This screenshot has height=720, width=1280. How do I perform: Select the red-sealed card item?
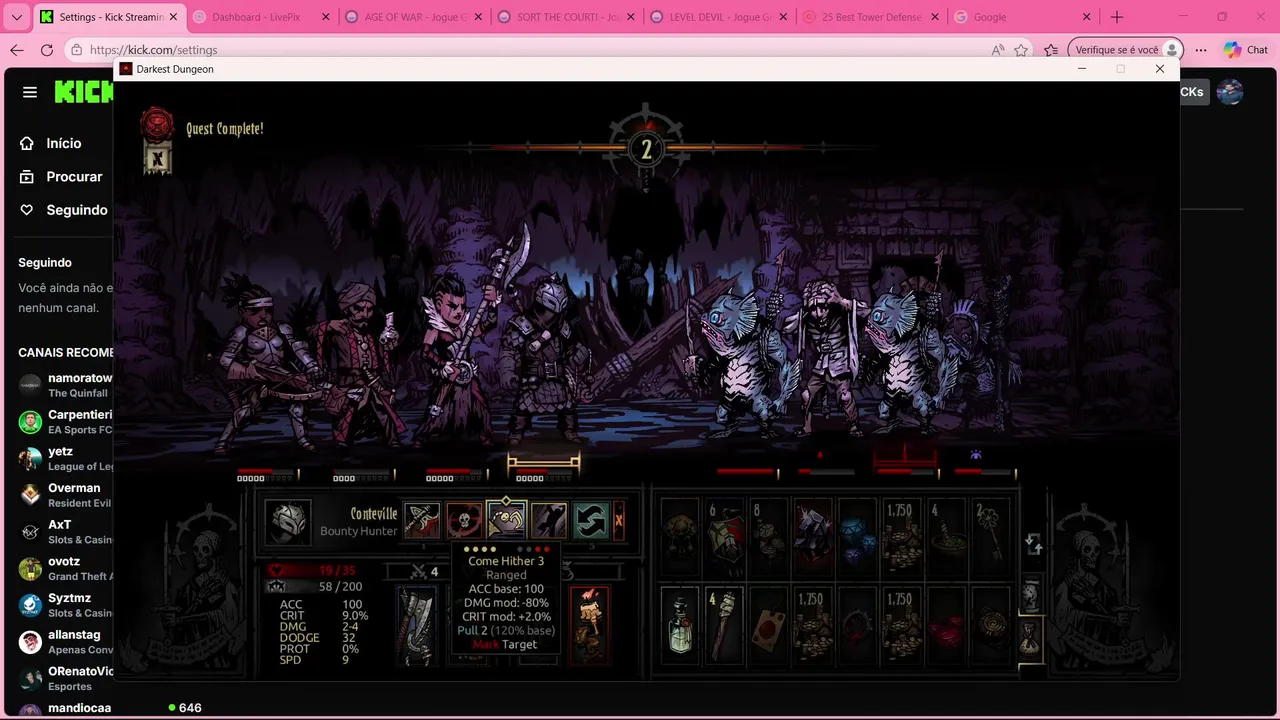coord(768,626)
